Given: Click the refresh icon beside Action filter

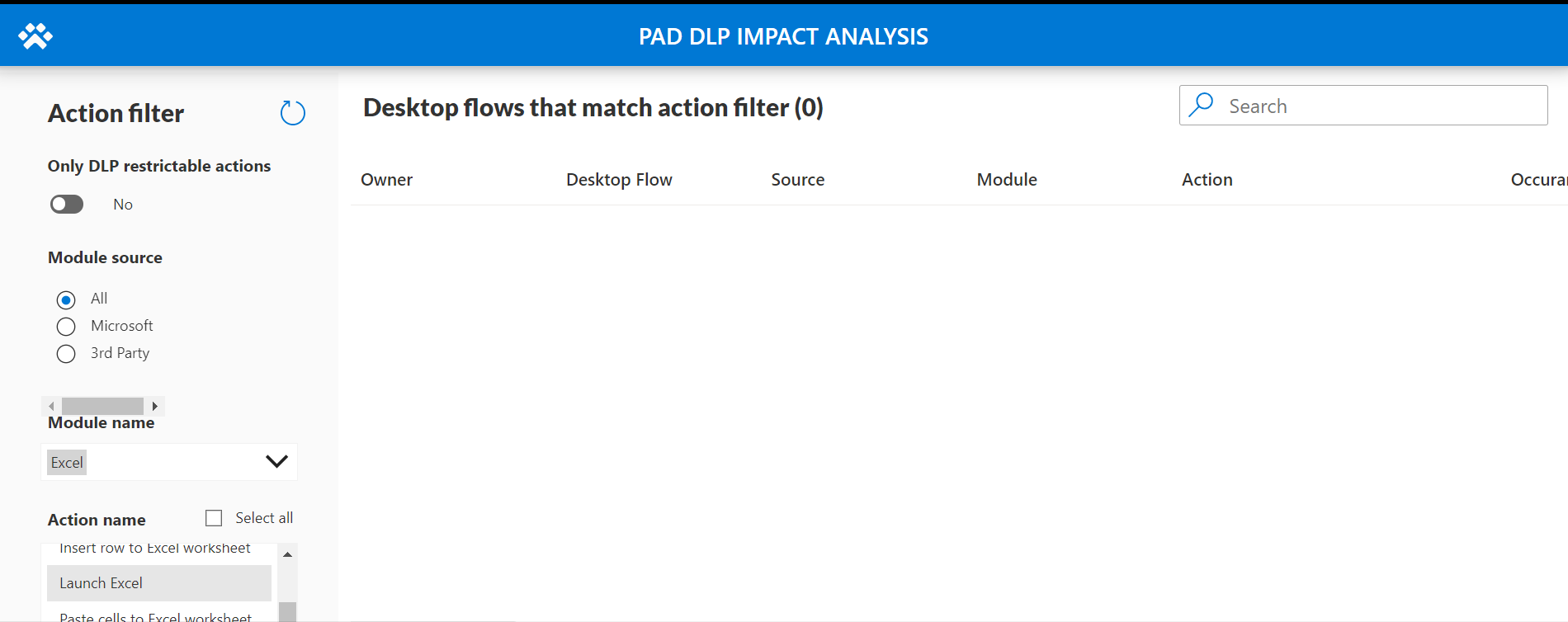Looking at the screenshot, I should pyautogui.click(x=292, y=113).
